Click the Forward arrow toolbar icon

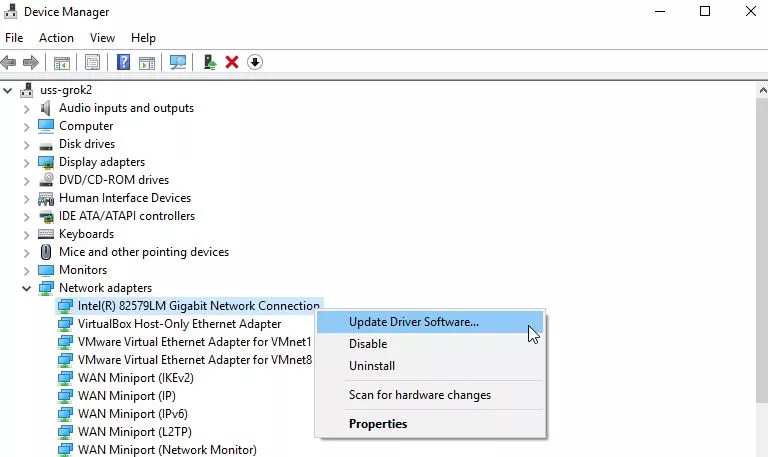31,62
